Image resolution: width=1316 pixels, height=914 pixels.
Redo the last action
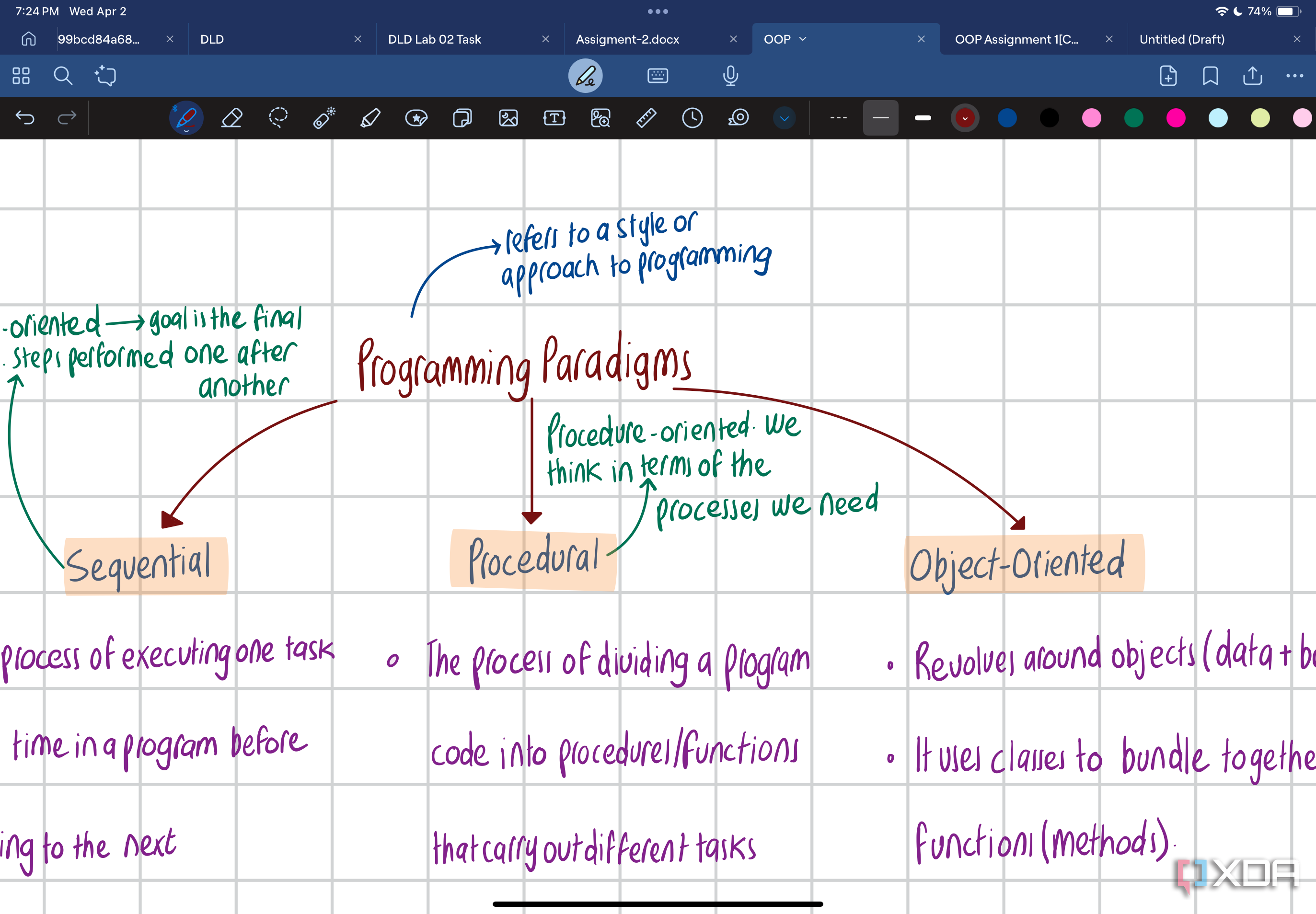67,118
